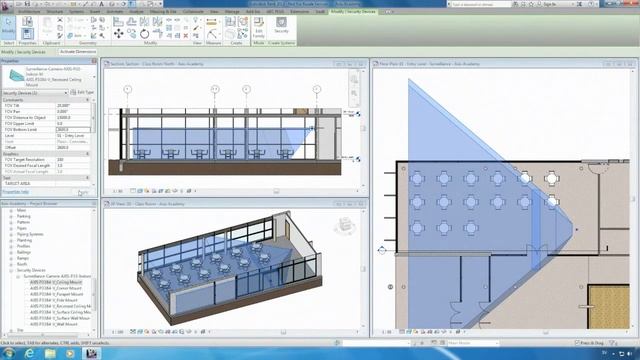Click the Project Browser vertical scrollbar

pyautogui.click(x=94, y=294)
